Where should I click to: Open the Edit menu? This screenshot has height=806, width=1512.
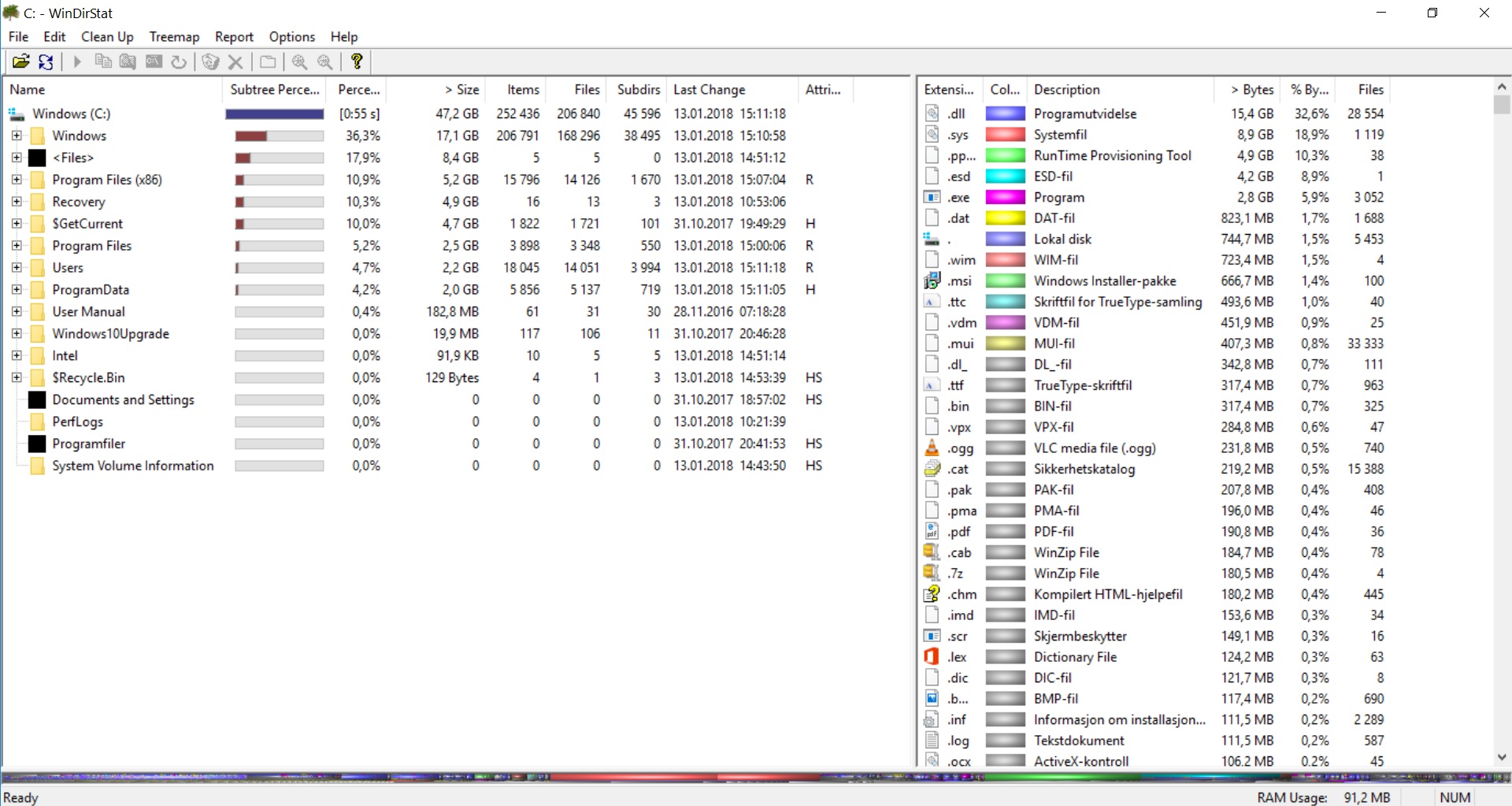[x=54, y=36]
